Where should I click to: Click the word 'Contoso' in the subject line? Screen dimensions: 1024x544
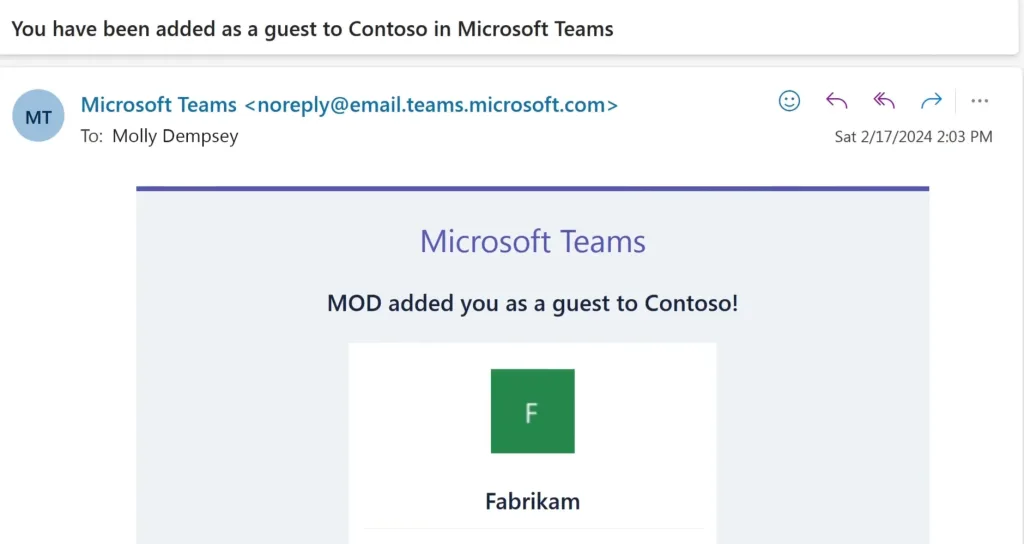point(386,28)
